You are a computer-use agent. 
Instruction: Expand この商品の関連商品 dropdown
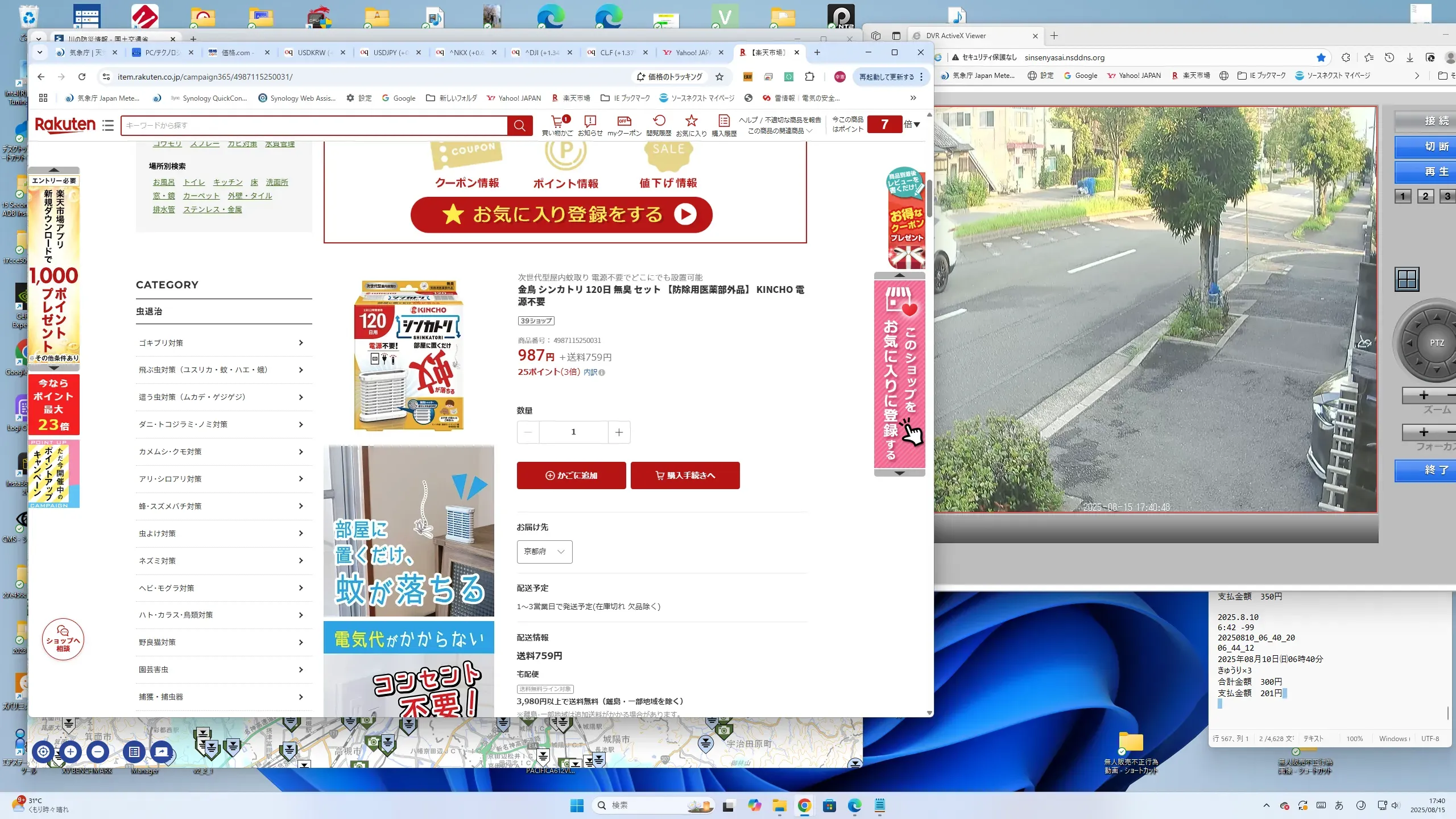pos(779,131)
